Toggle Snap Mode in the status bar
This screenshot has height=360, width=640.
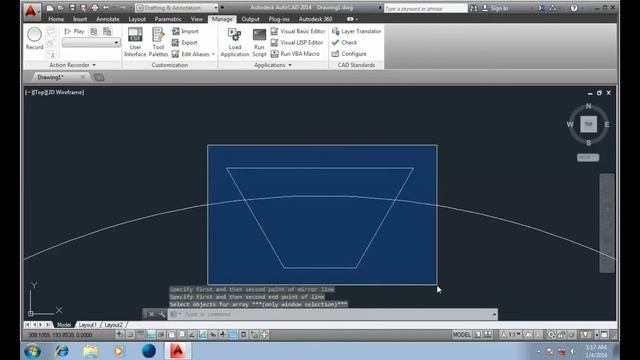[130, 335]
